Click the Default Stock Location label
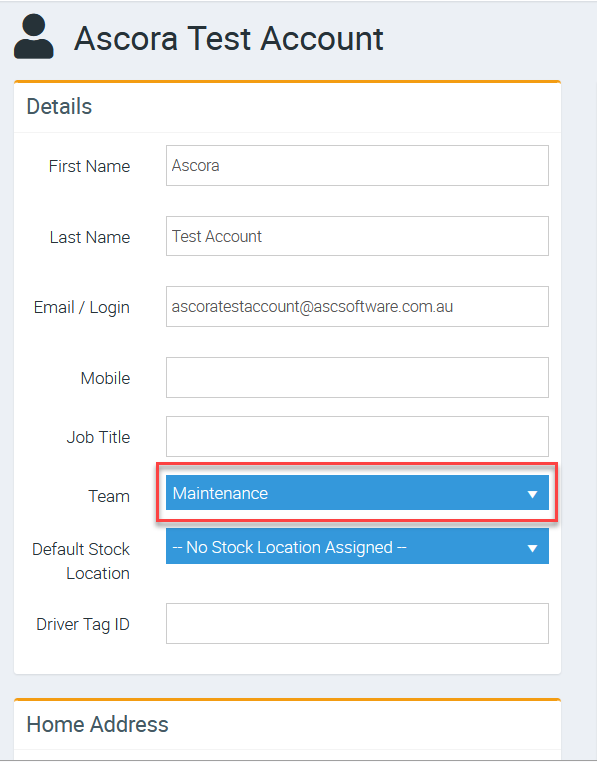 [81, 561]
